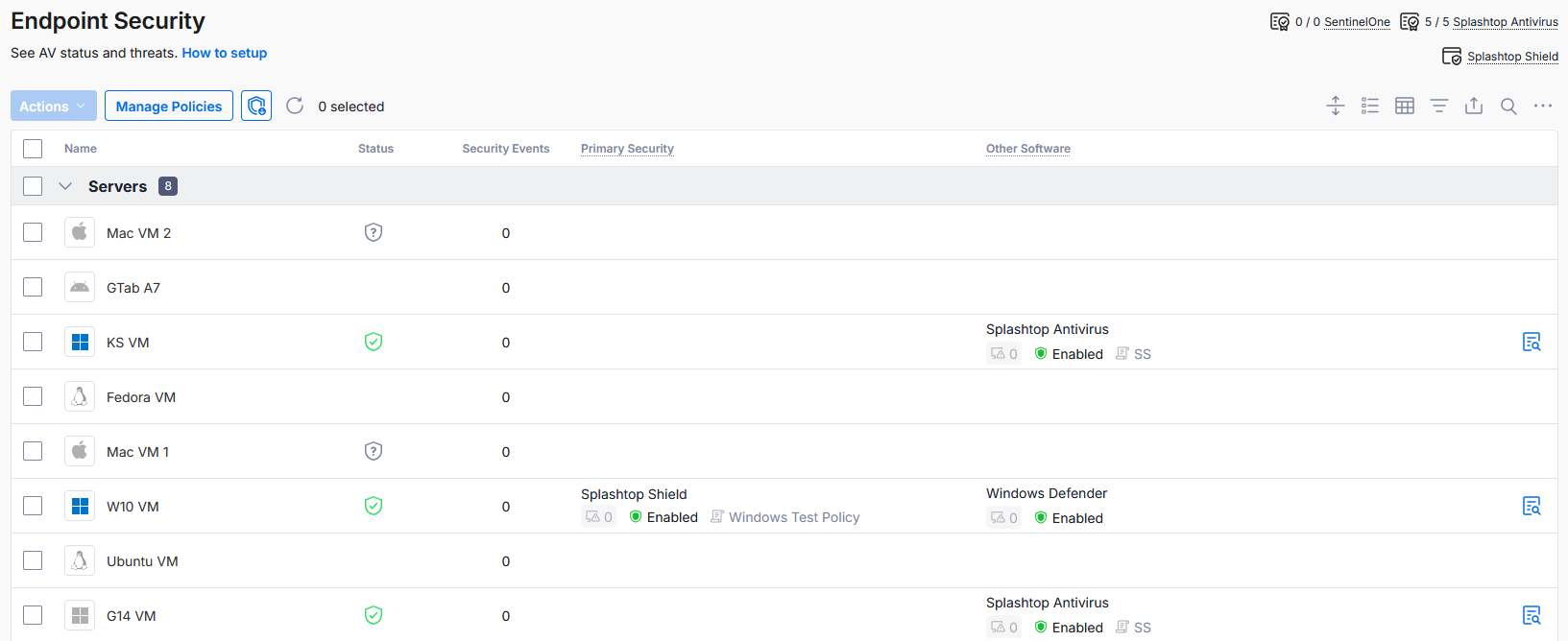The image size is (1568, 641).
Task: Open the SentinelOne link
Action: click(x=1357, y=22)
